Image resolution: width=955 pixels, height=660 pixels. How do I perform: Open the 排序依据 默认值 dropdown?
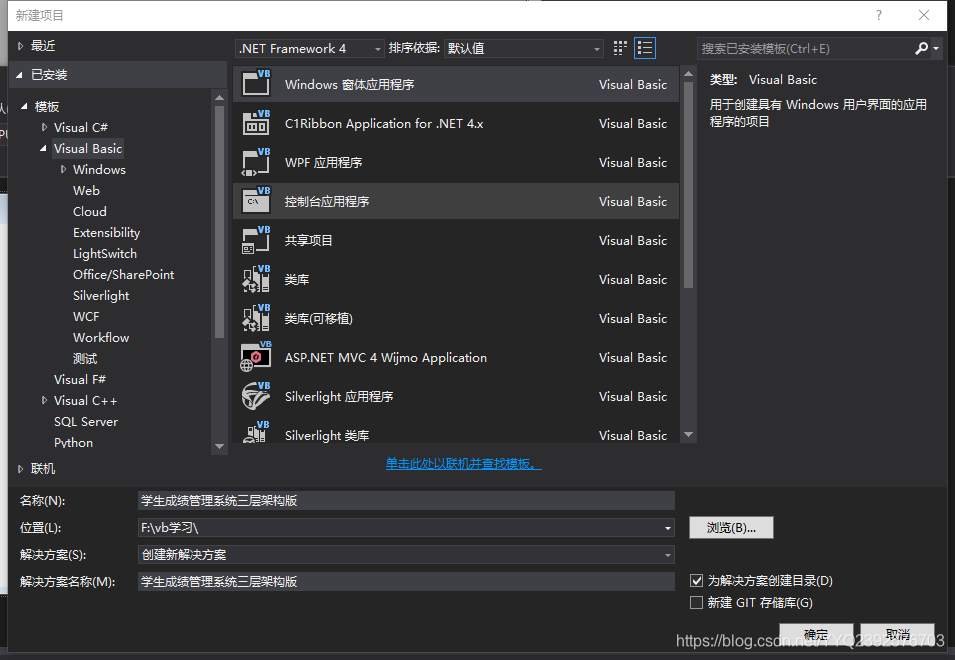(523, 48)
